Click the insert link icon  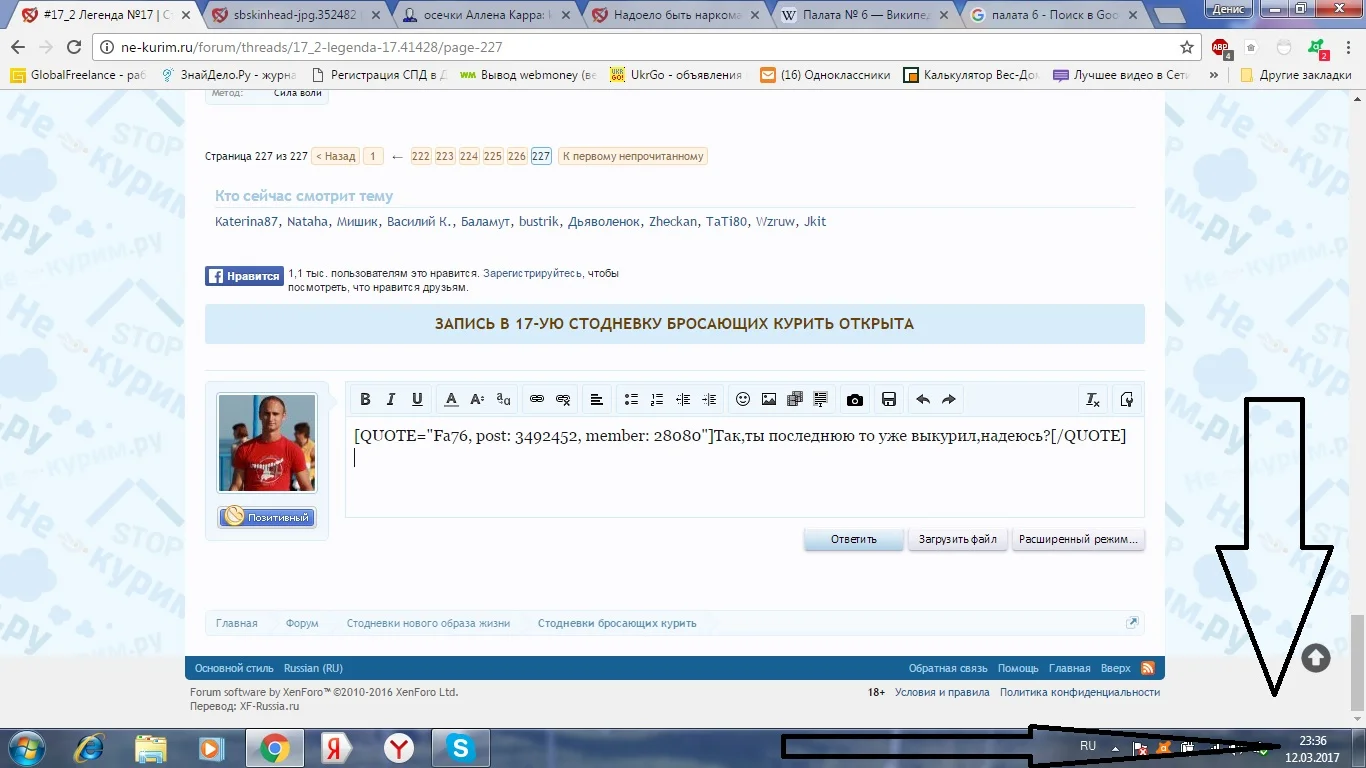click(x=537, y=399)
